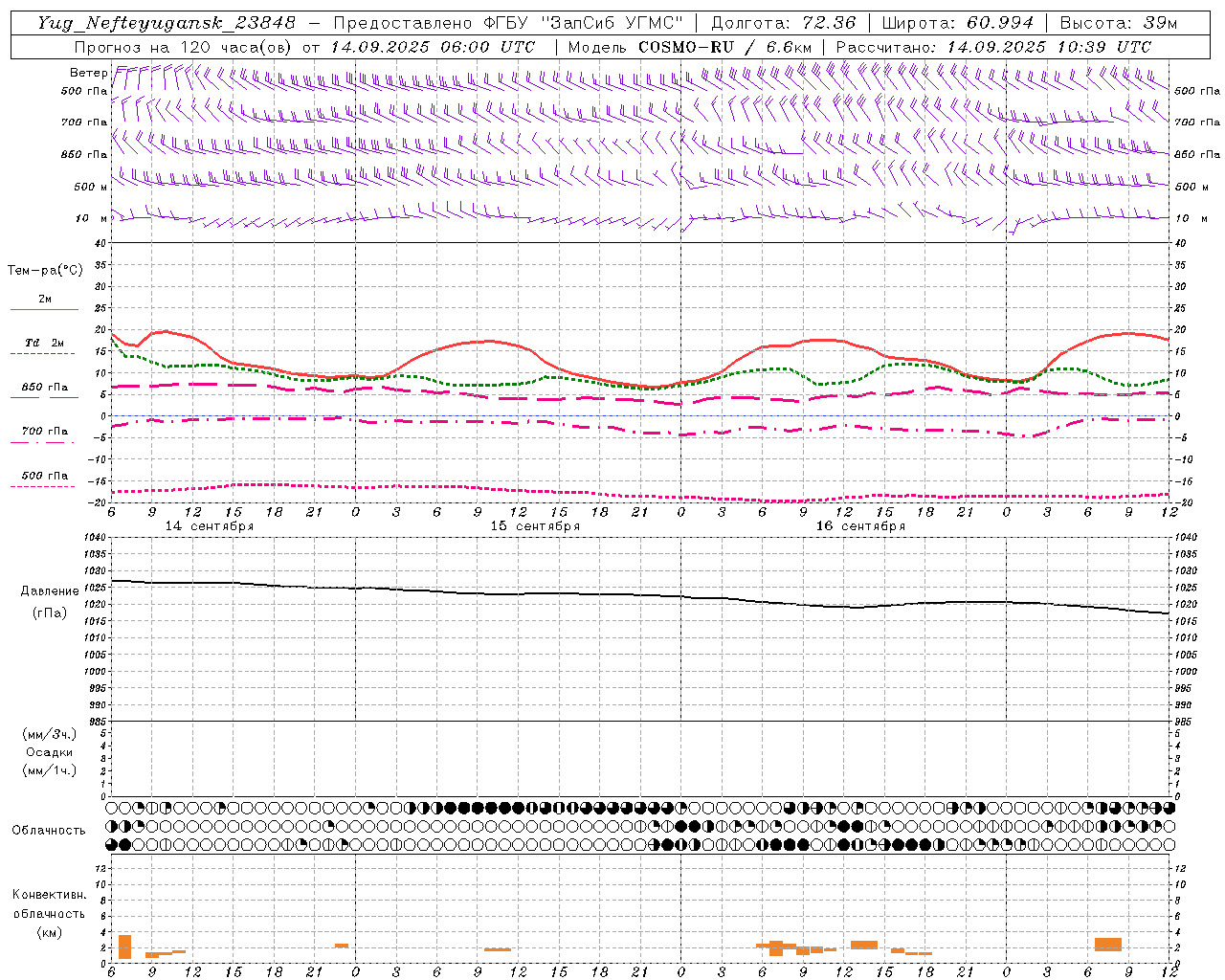Image resolution: width=1225 pixels, height=980 pixels.
Task: Click the 'Ветер' wind panel label
Action: (x=88, y=73)
